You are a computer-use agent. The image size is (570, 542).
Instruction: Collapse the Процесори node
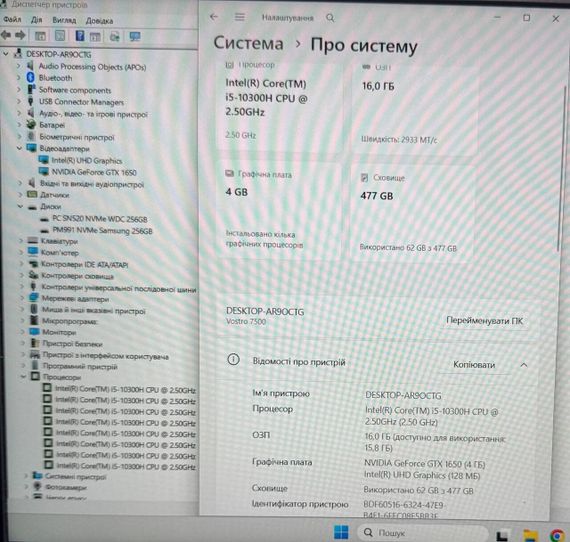(x=23, y=377)
